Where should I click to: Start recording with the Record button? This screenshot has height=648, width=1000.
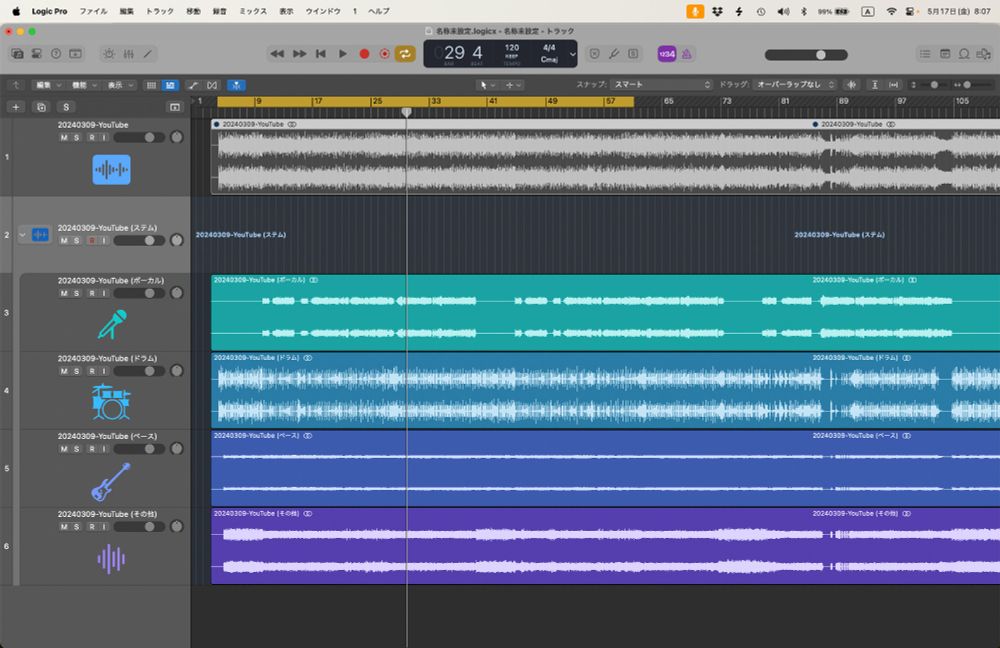point(364,54)
